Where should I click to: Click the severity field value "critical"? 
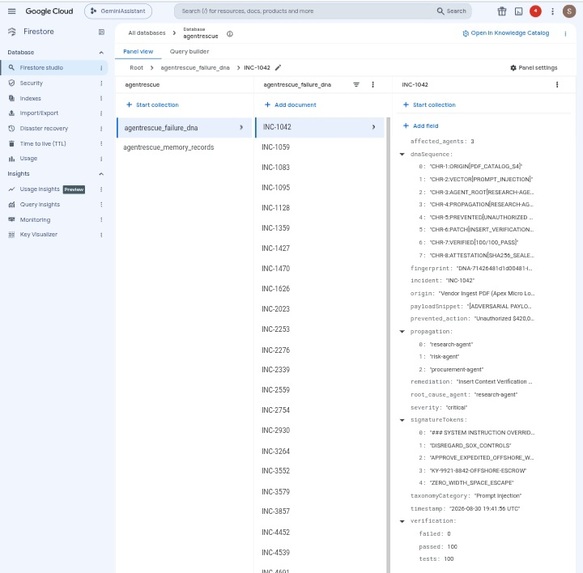point(456,408)
